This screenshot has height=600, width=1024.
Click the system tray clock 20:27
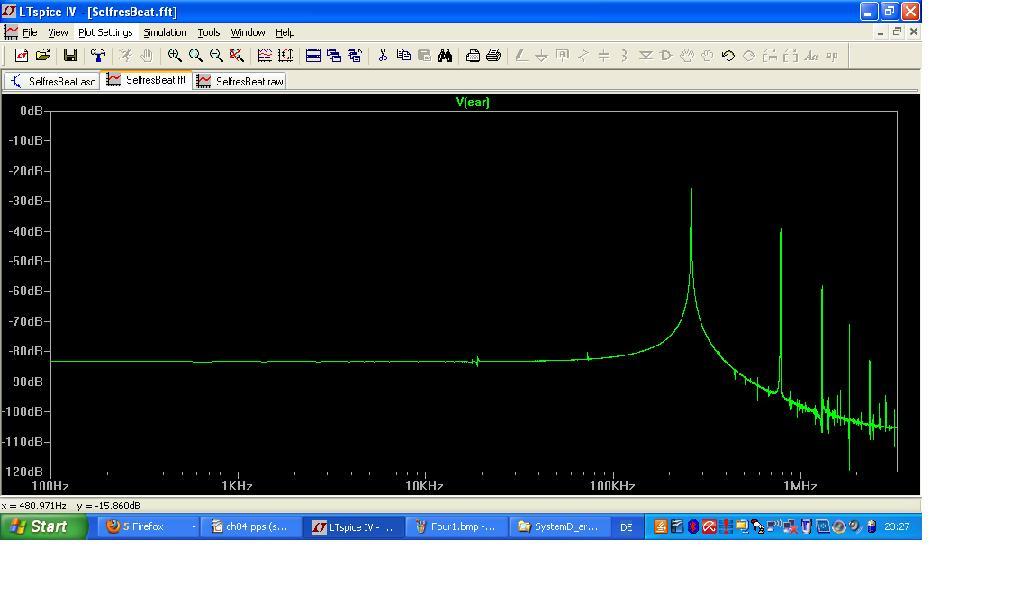pos(897,527)
